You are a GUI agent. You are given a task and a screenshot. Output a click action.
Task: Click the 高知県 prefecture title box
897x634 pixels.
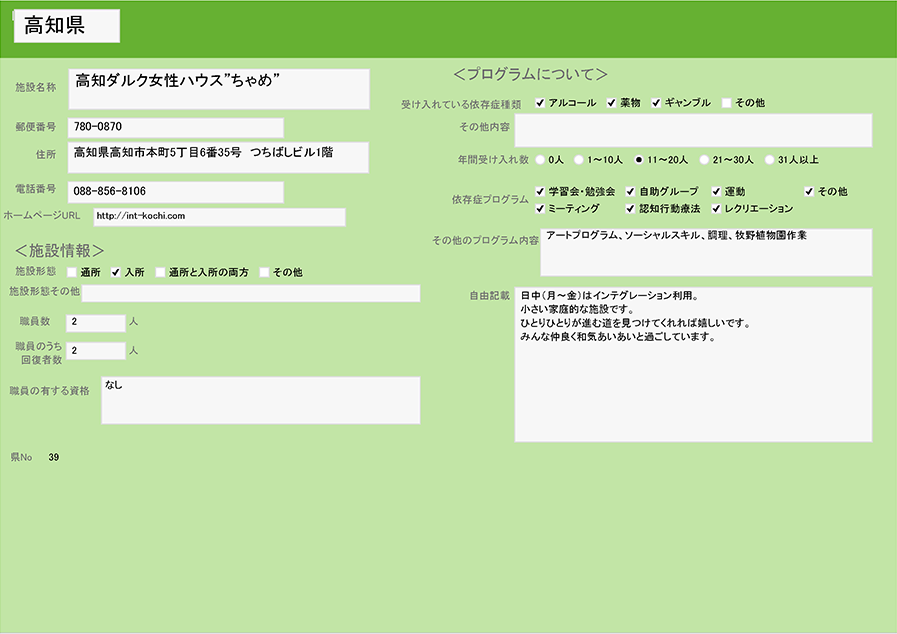point(67,26)
